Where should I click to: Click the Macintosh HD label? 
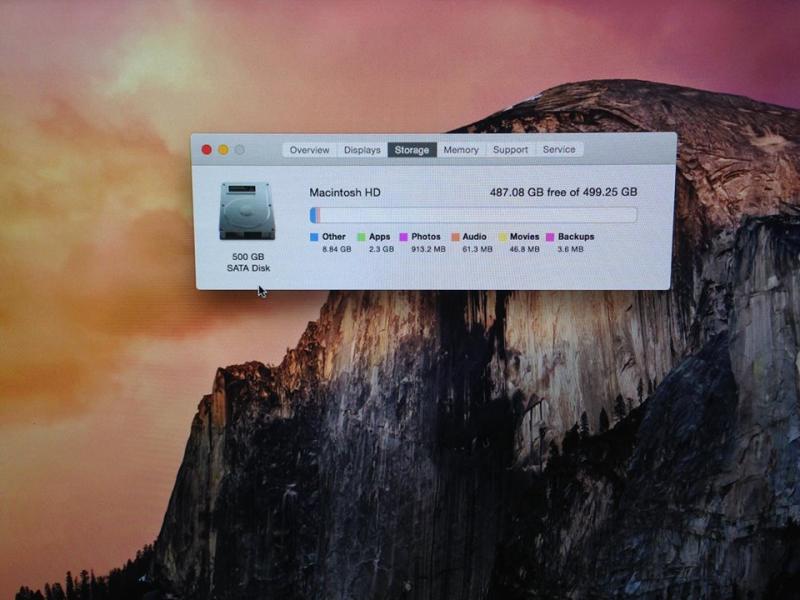(x=345, y=192)
